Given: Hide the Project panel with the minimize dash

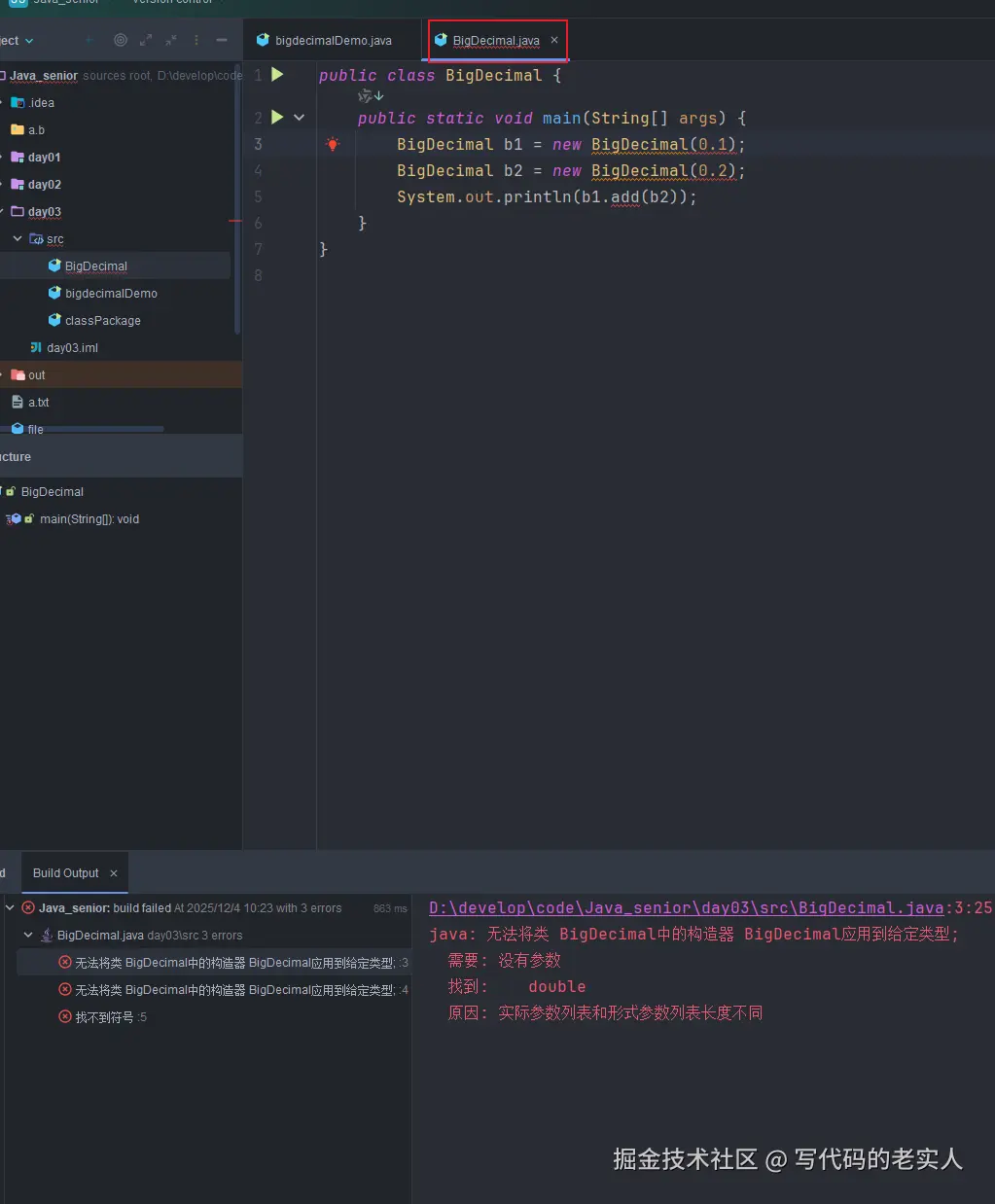Looking at the screenshot, I should pos(222,40).
